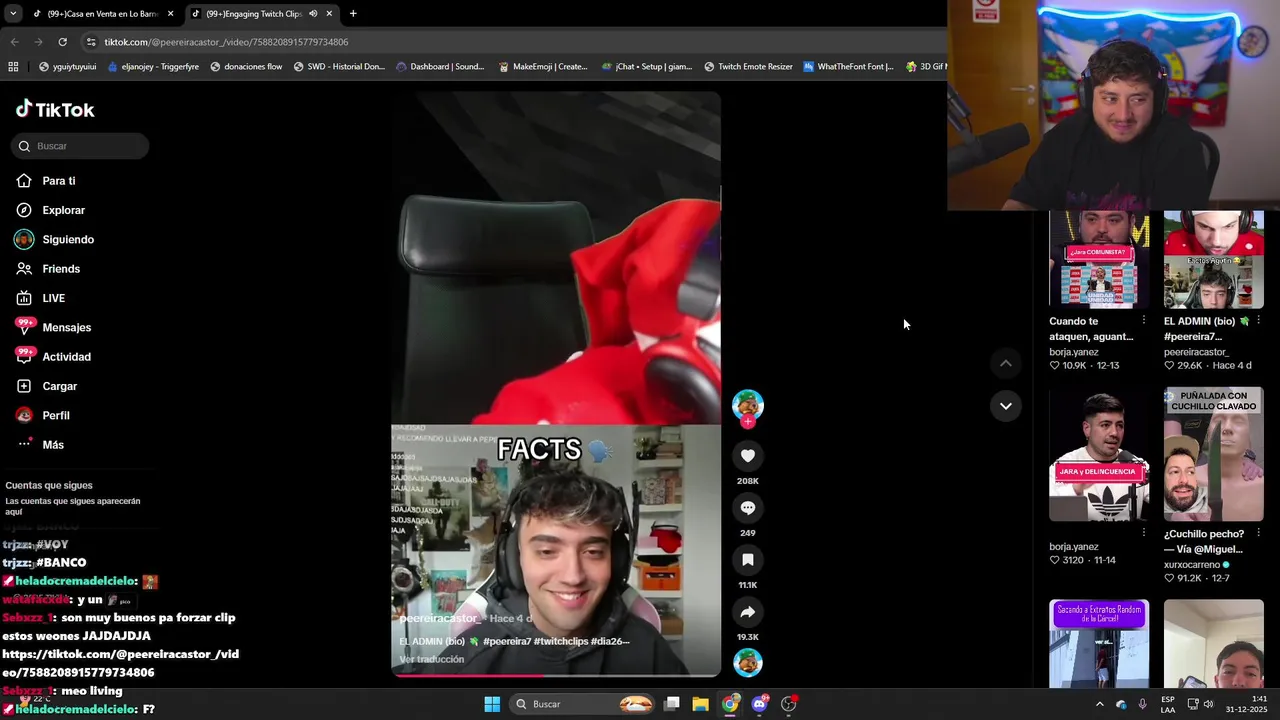The width and height of the screenshot is (1280, 720).
Task: Open comments via speech bubble icon
Action: click(x=747, y=508)
